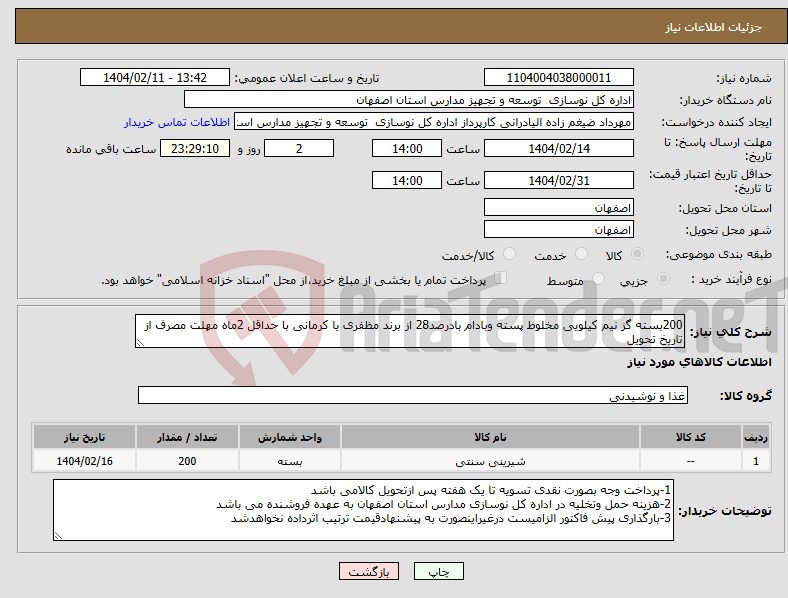
Task: Click the delivery city field اصفهان
Action: point(558,230)
